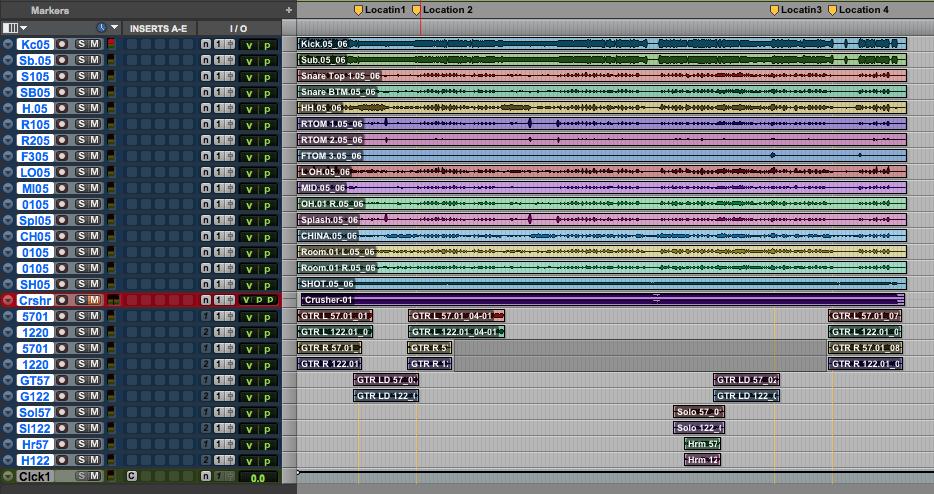Open the output path selector 1 on R105
934x494 pixels.
[219, 124]
